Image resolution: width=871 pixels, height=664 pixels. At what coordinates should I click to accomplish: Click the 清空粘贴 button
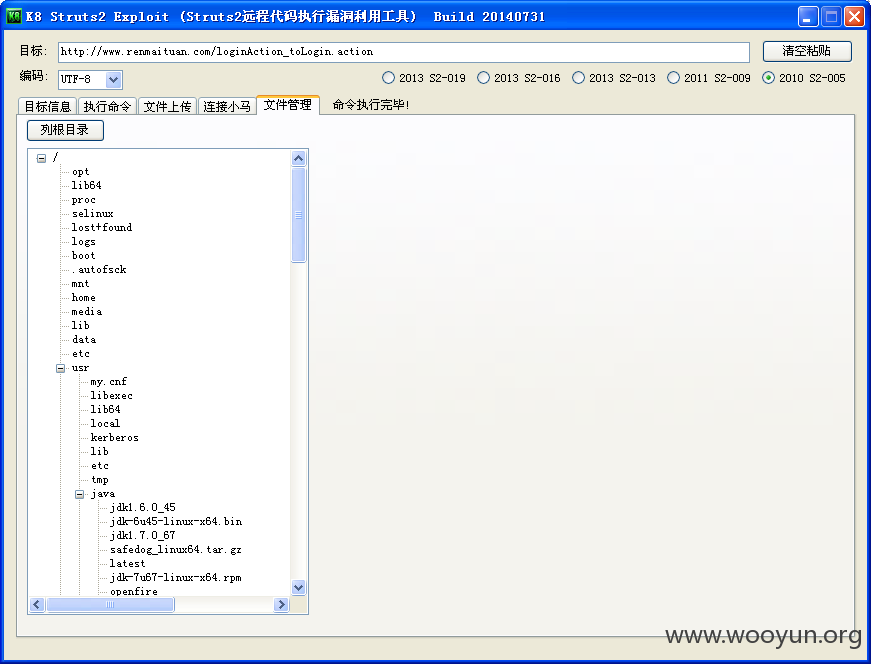807,51
